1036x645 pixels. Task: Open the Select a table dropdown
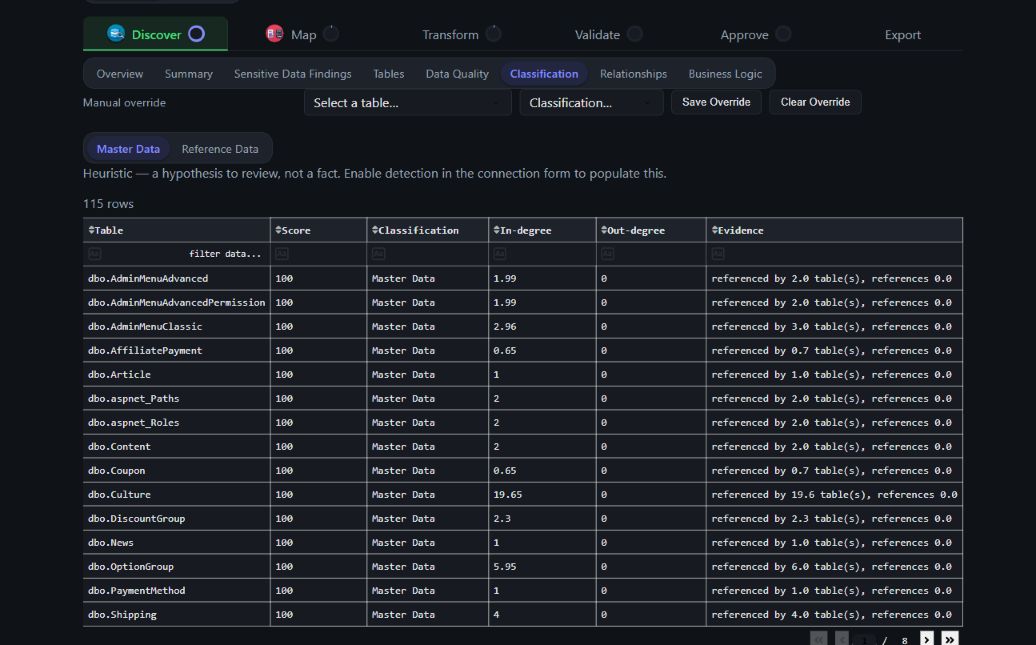click(x=408, y=102)
